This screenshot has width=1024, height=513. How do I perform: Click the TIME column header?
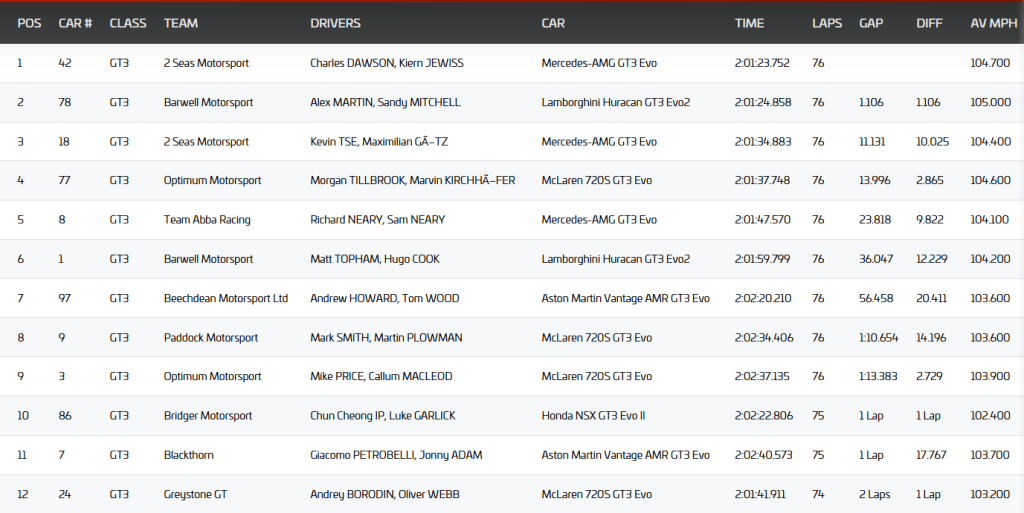[x=749, y=23]
